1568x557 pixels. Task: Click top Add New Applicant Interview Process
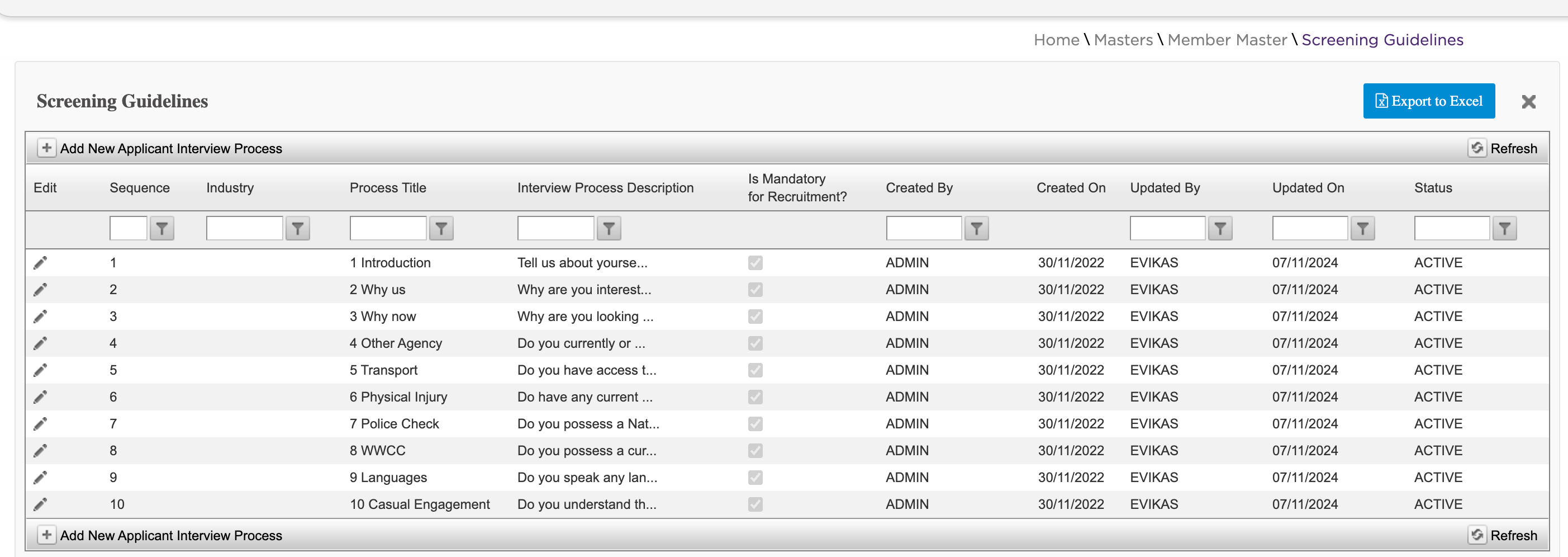(160, 148)
